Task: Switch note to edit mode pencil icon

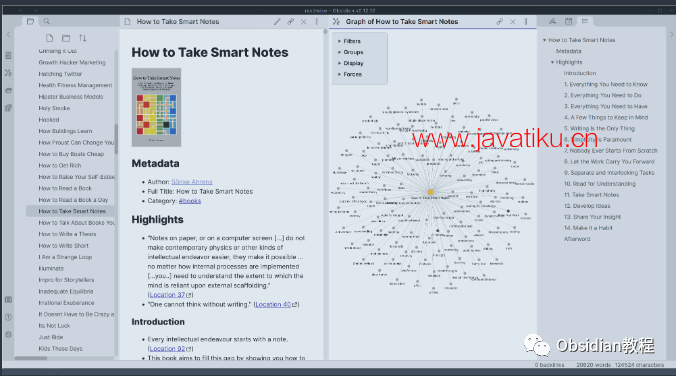Action: [277, 22]
